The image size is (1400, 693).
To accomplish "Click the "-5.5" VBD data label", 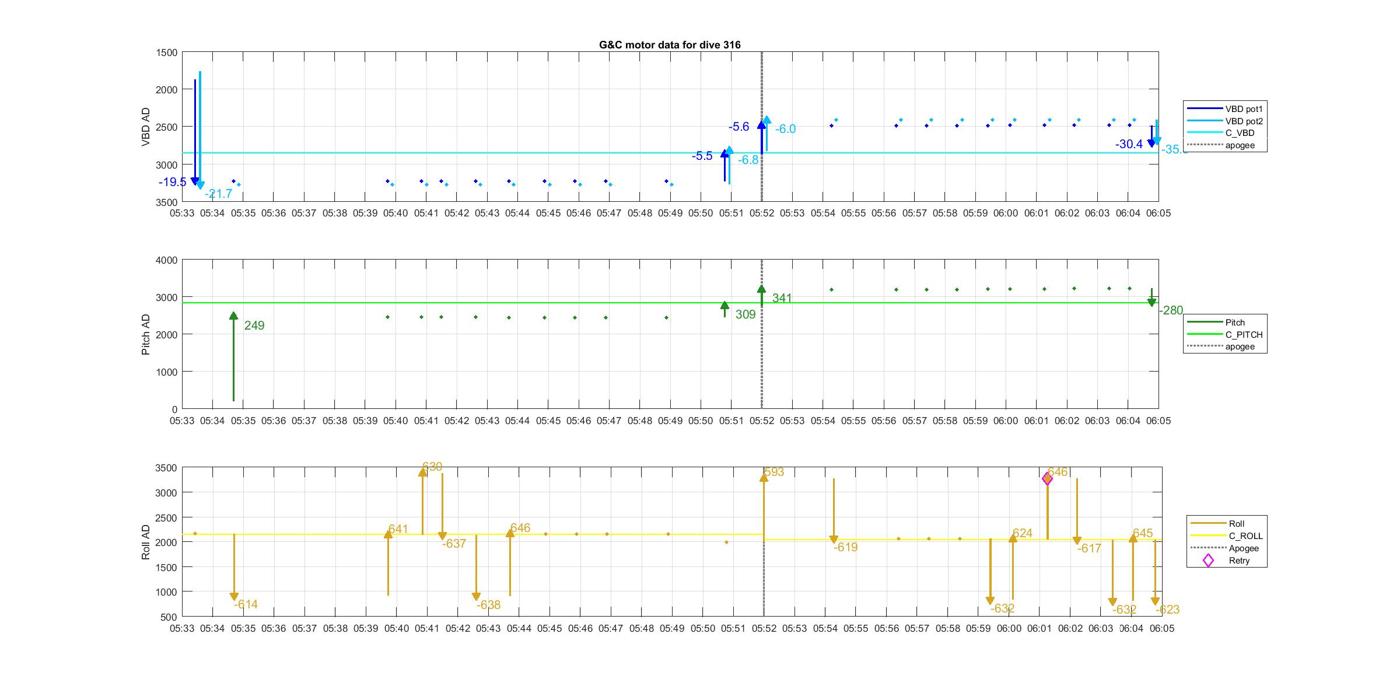I will [702, 156].
